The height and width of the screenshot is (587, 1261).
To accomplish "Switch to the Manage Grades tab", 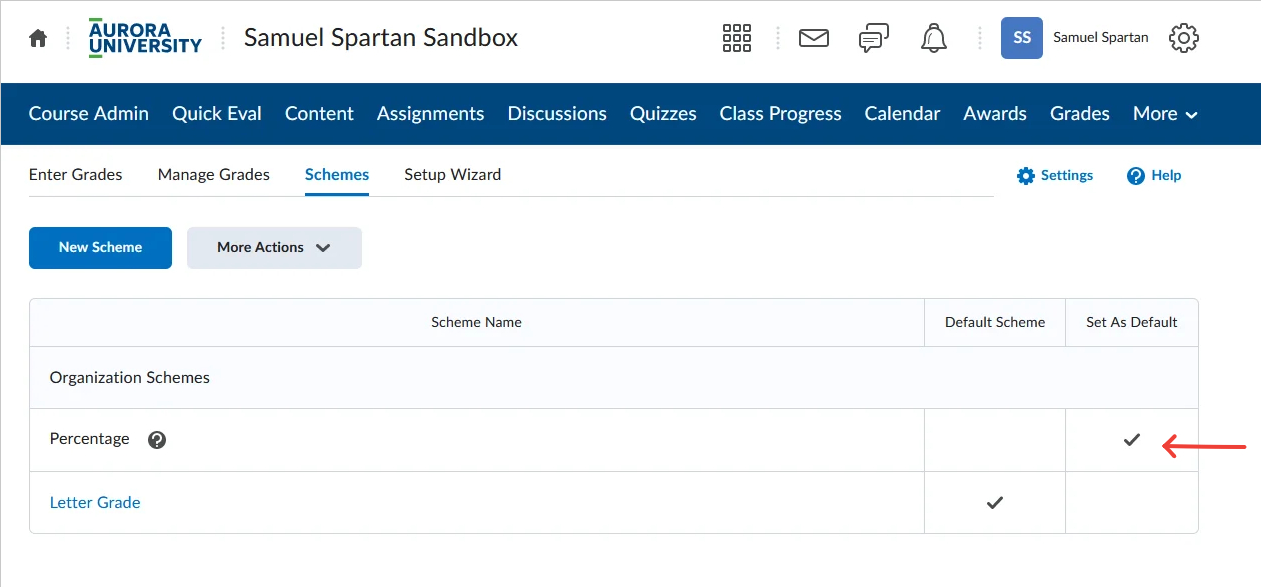I will tap(214, 174).
